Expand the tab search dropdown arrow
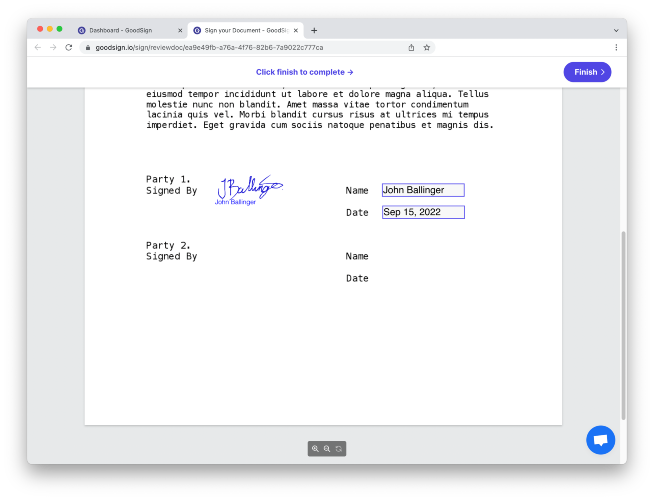 tap(616, 30)
